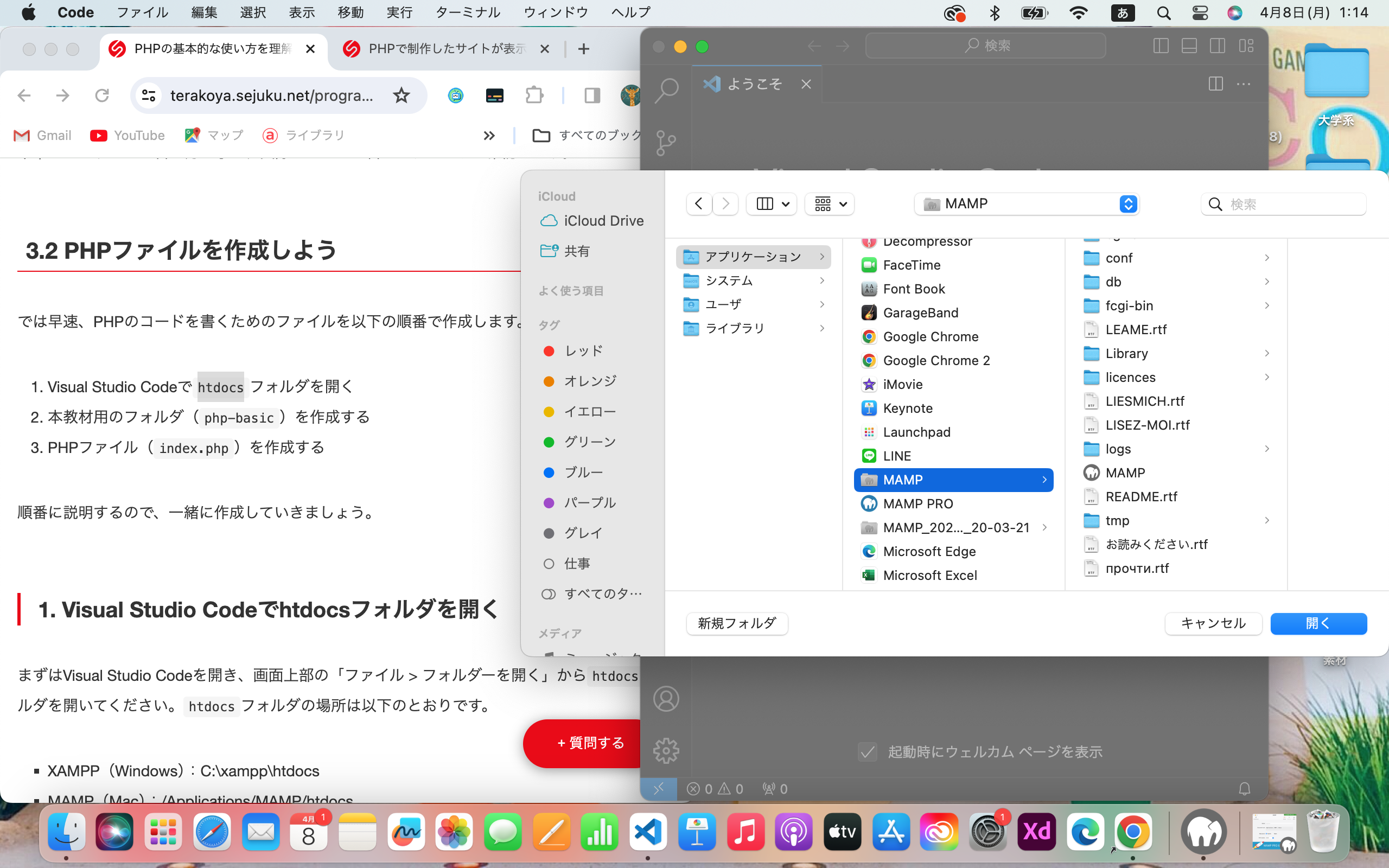Image resolution: width=1389 pixels, height=868 pixels.
Task: Toggle secondary sidebar layout icon in VS Code
Action: [1218, 46]
